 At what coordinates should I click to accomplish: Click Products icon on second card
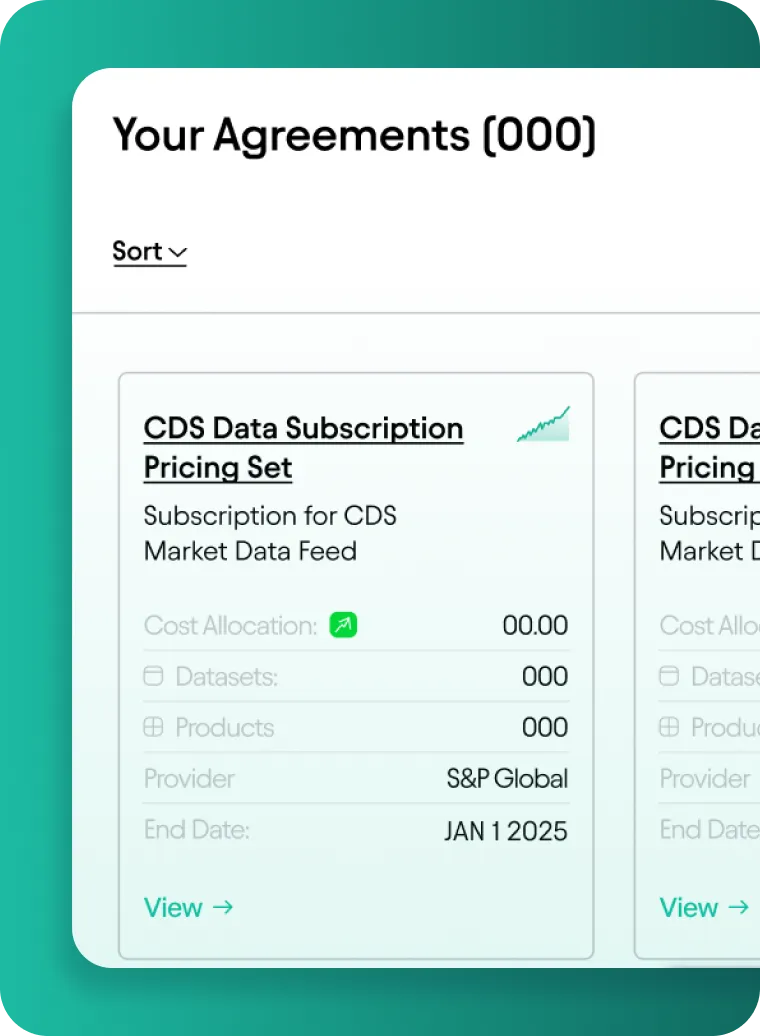[x=669, y=727]
